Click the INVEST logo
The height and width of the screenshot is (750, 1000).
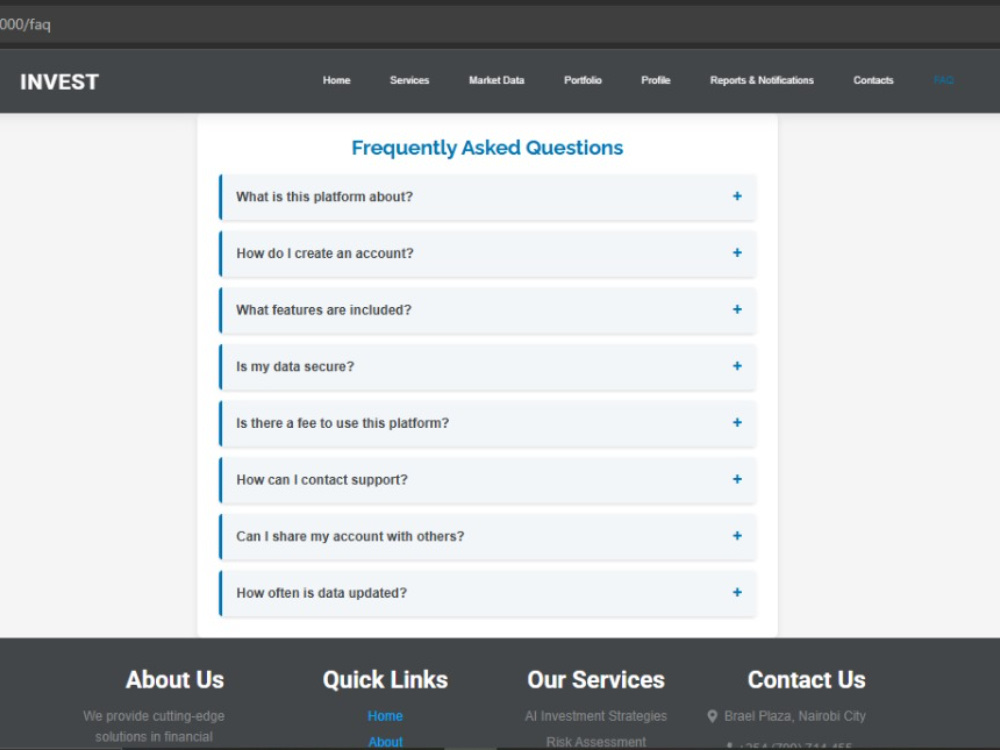(x=59, y=82)
